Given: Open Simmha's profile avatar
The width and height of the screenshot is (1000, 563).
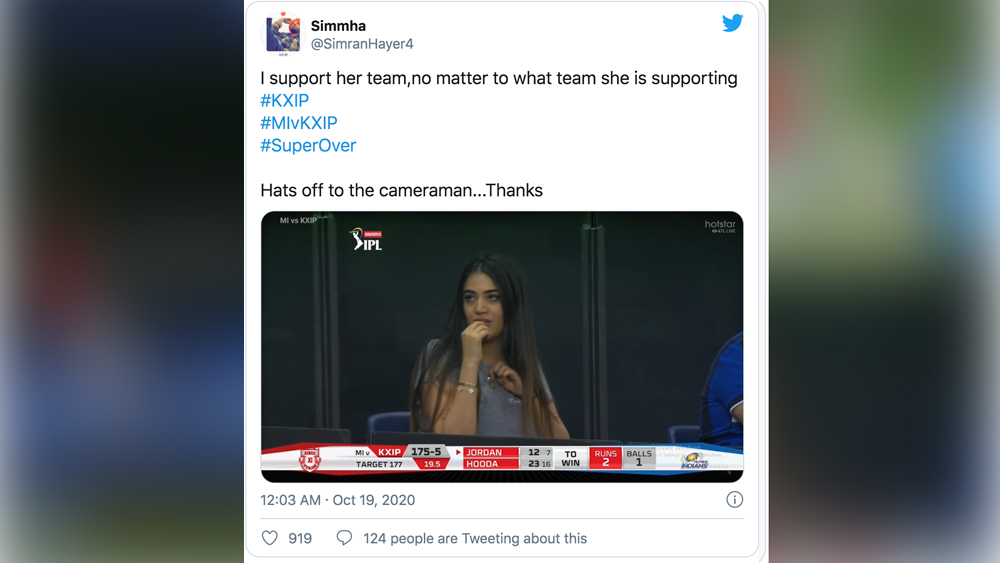Looking at the screenshot, I should coord(282,34).
